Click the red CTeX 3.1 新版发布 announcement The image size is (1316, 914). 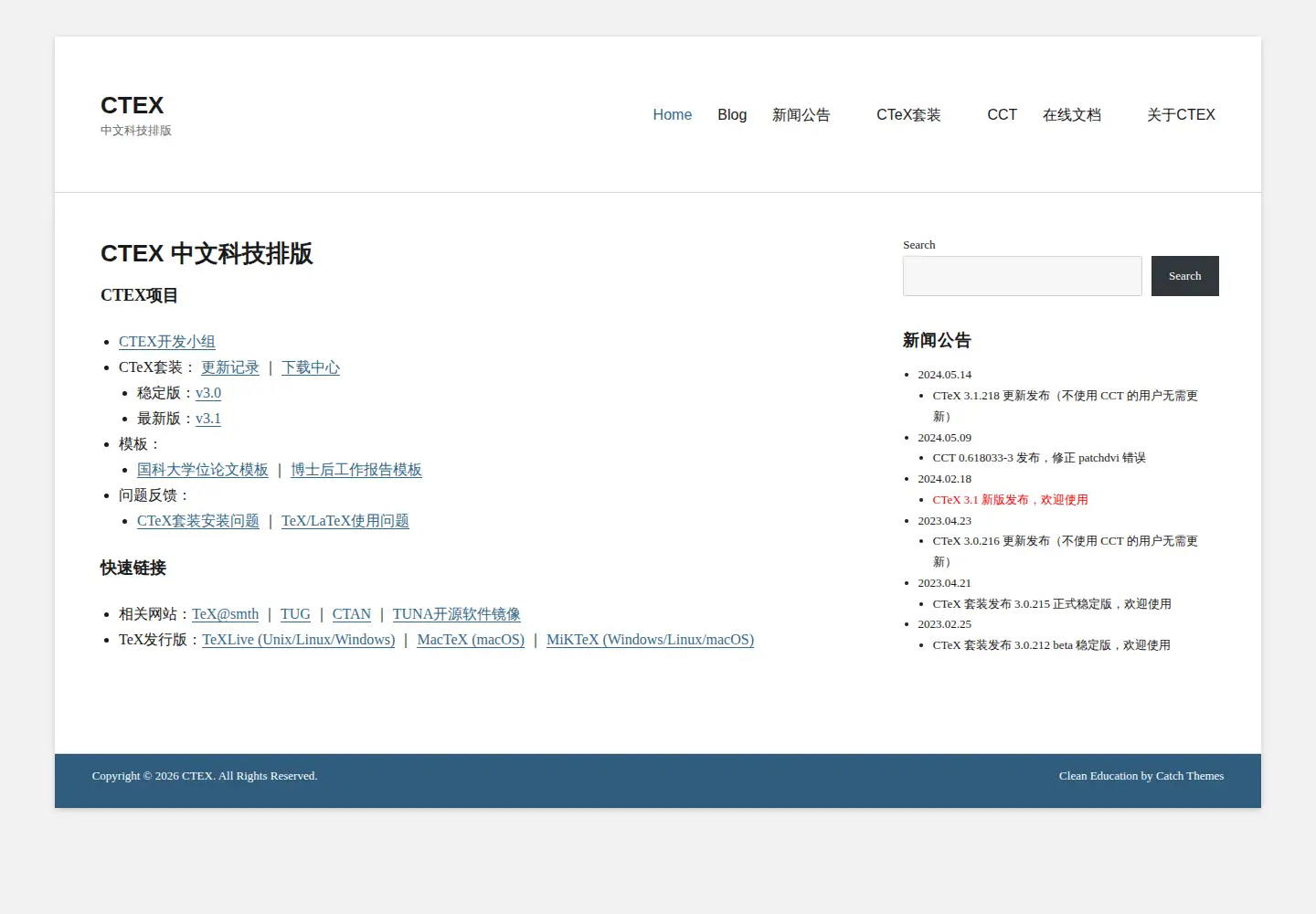click(1010, 500)
